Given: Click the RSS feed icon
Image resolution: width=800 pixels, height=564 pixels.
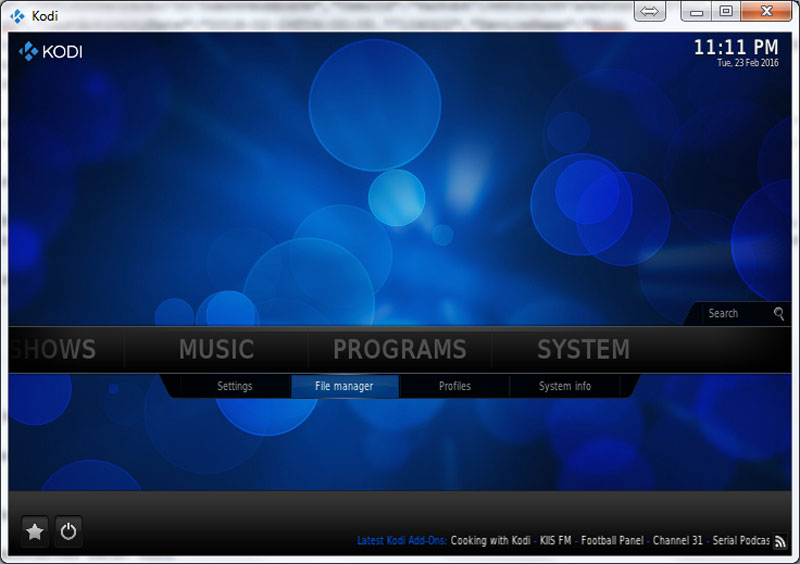Looking at the screenshot, I should [780, 541].
